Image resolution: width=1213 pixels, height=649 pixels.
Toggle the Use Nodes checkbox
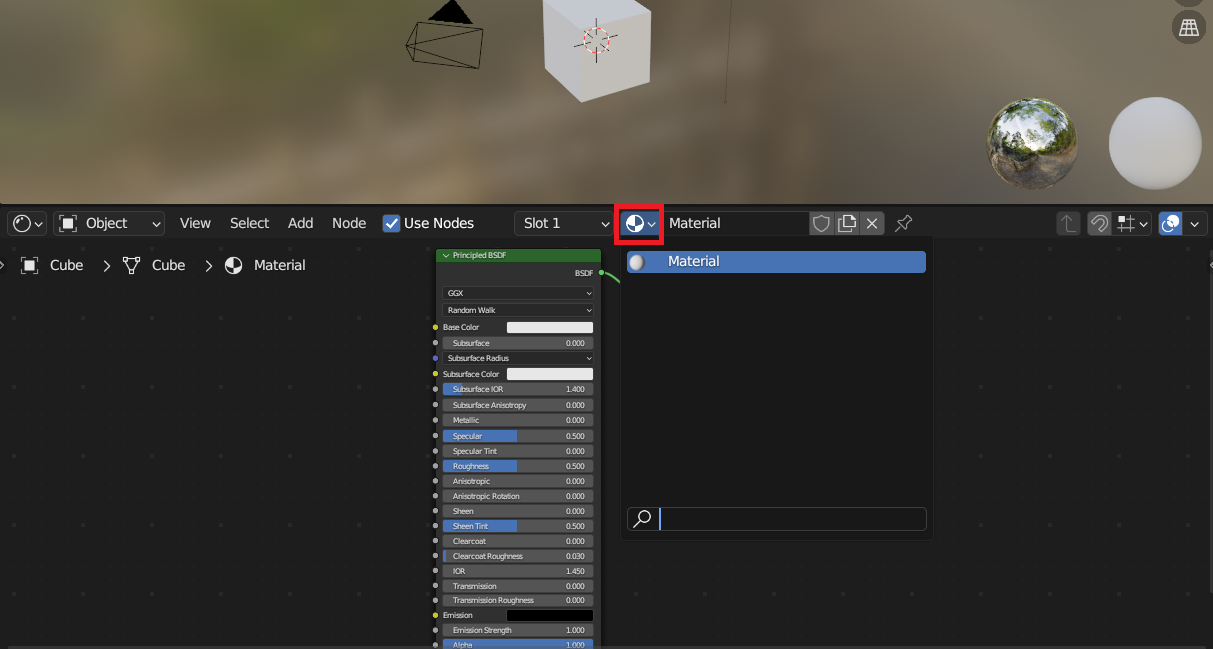point(392,223)
